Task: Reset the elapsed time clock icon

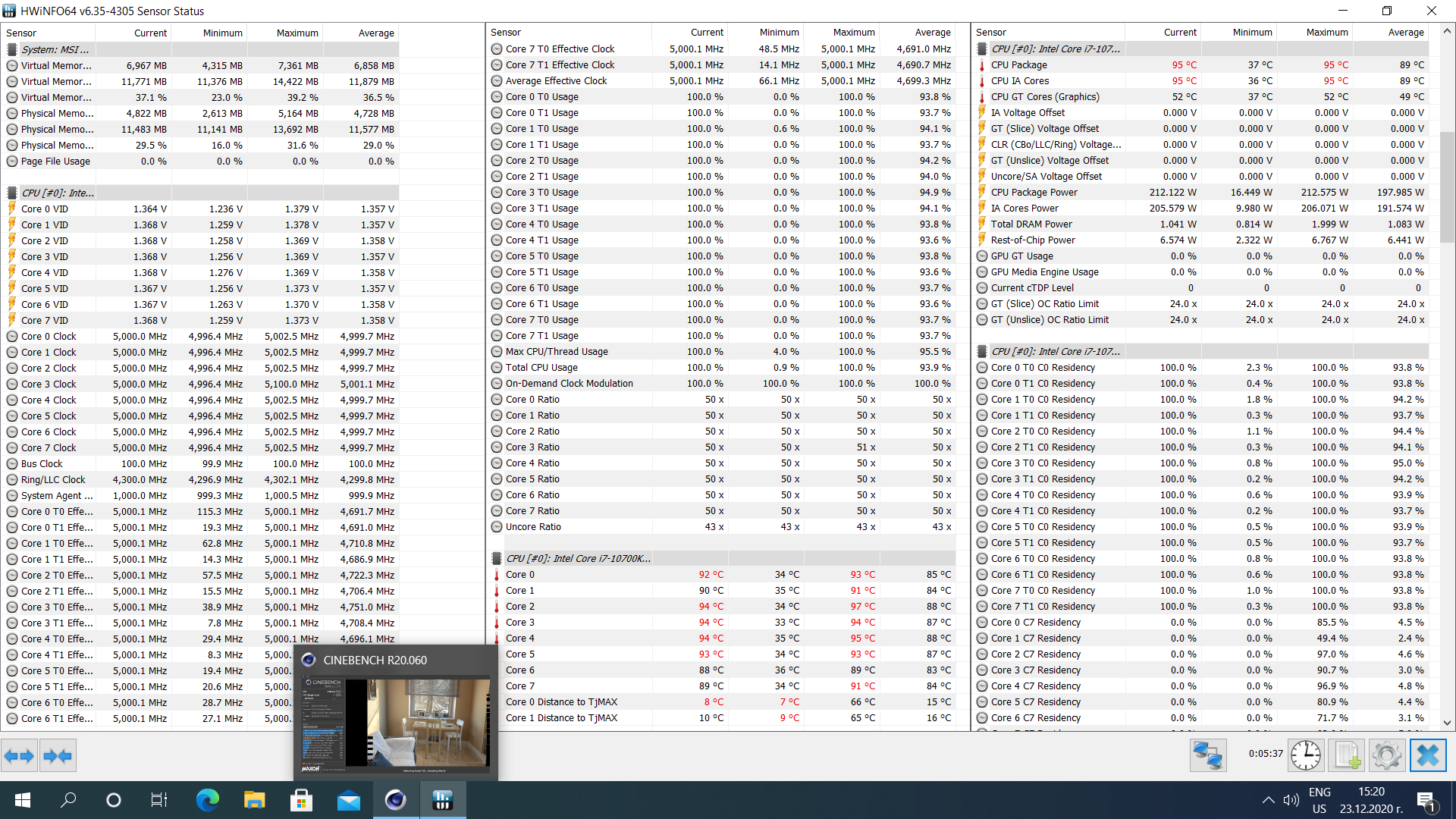Action: (x=1306, y=755)
